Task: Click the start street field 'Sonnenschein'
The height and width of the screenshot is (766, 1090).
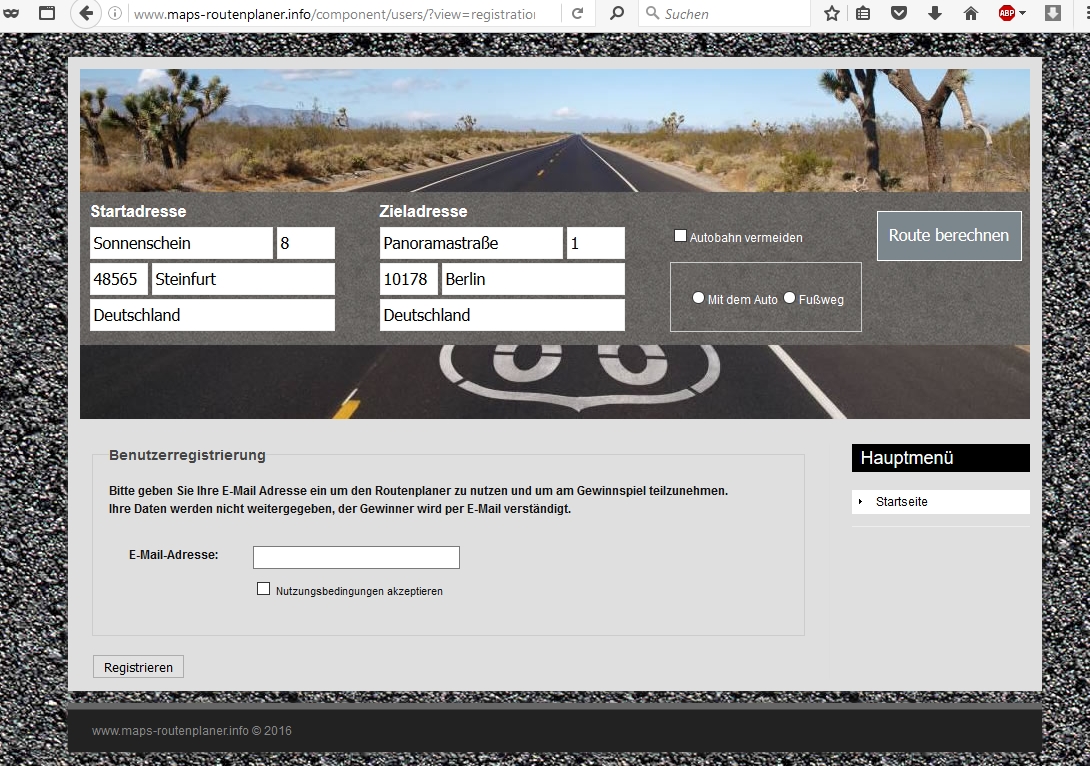Action: click(x=181, y=243)
